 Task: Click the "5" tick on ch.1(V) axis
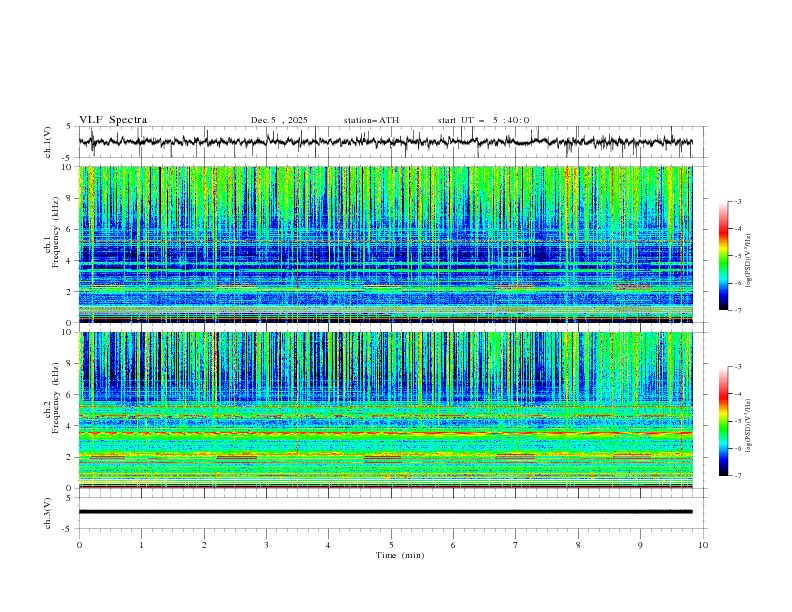coord(69,127)
